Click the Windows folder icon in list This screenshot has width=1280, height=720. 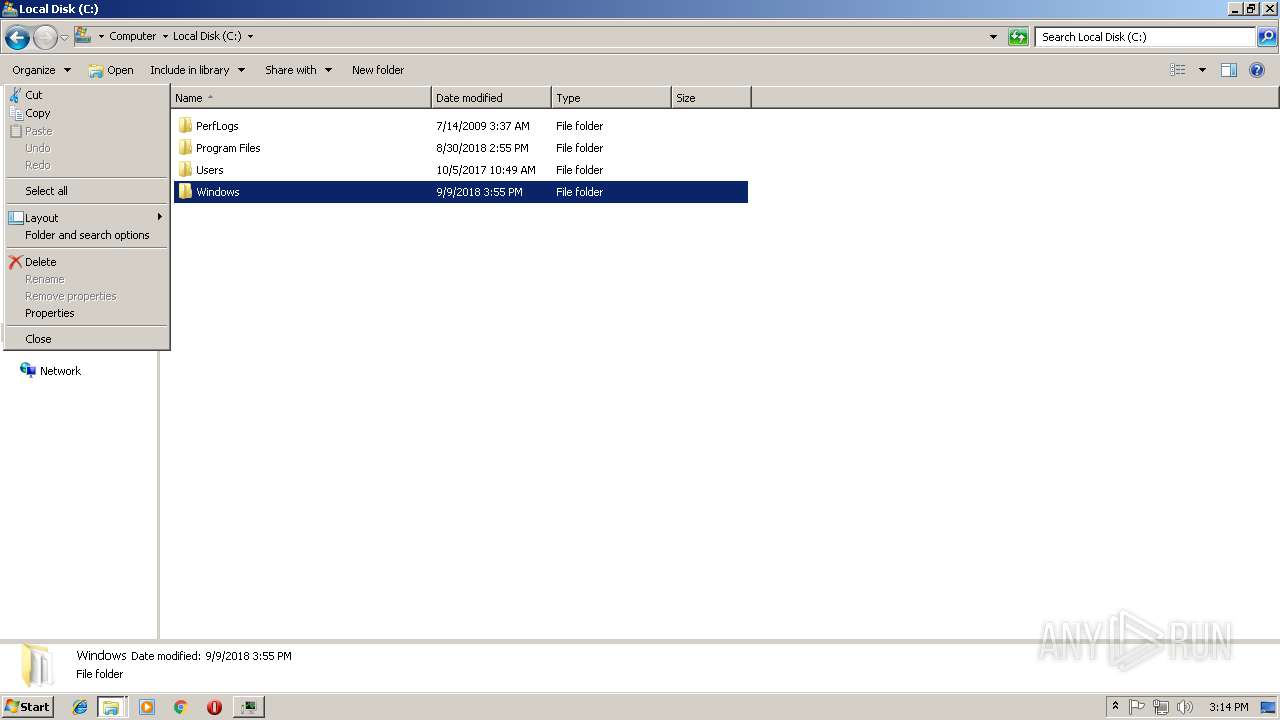185,192
